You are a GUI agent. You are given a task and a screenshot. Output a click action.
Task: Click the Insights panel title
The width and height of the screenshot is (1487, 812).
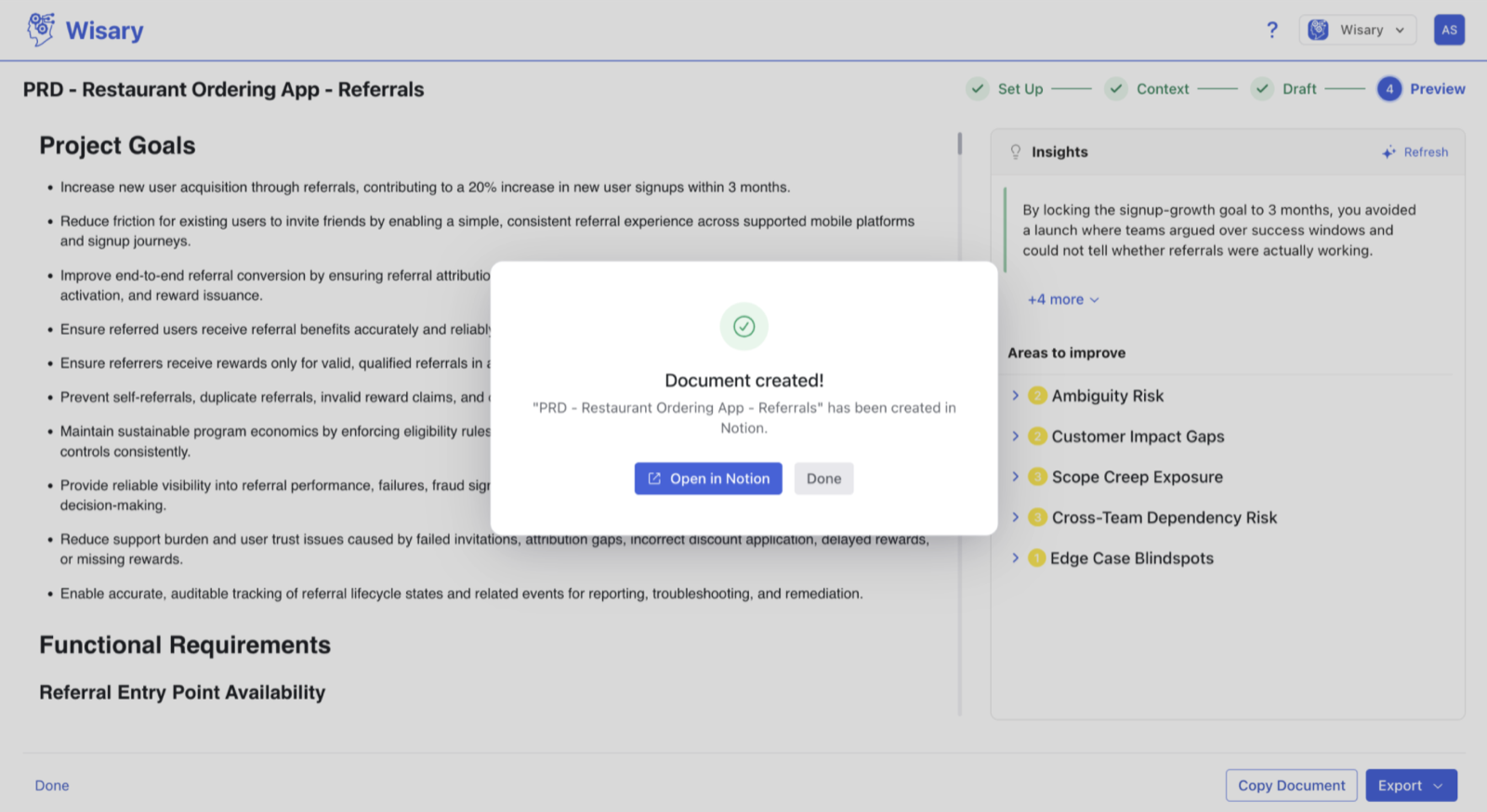1059,151
